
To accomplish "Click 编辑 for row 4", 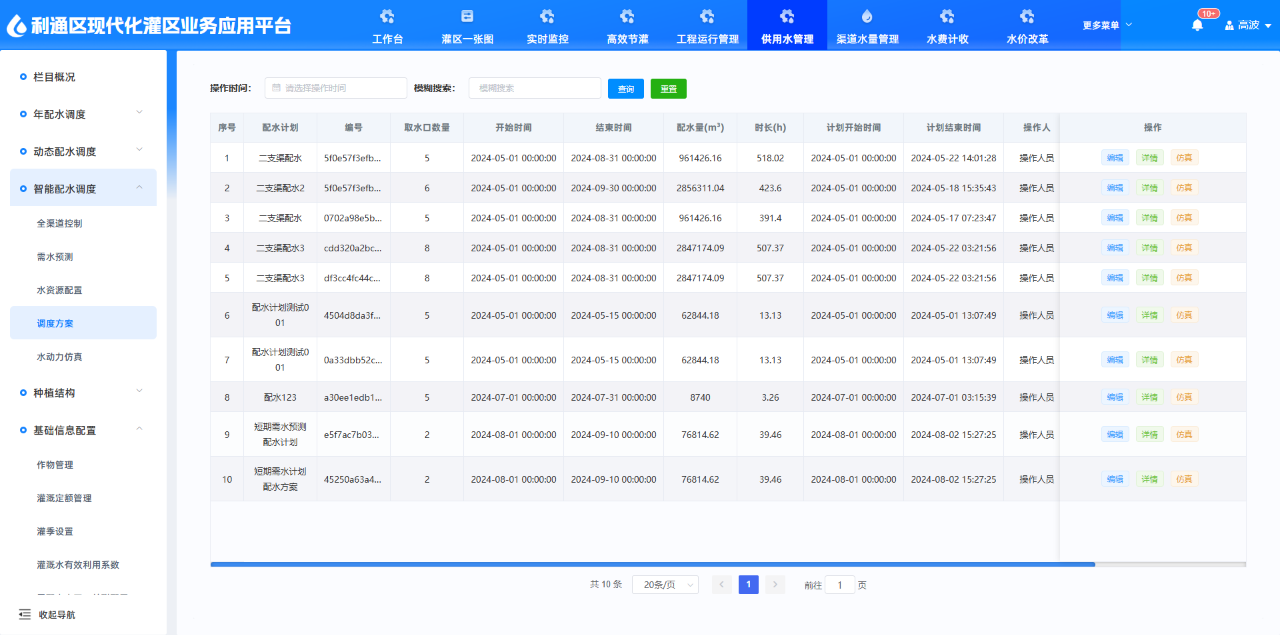I will [1115, 248].
